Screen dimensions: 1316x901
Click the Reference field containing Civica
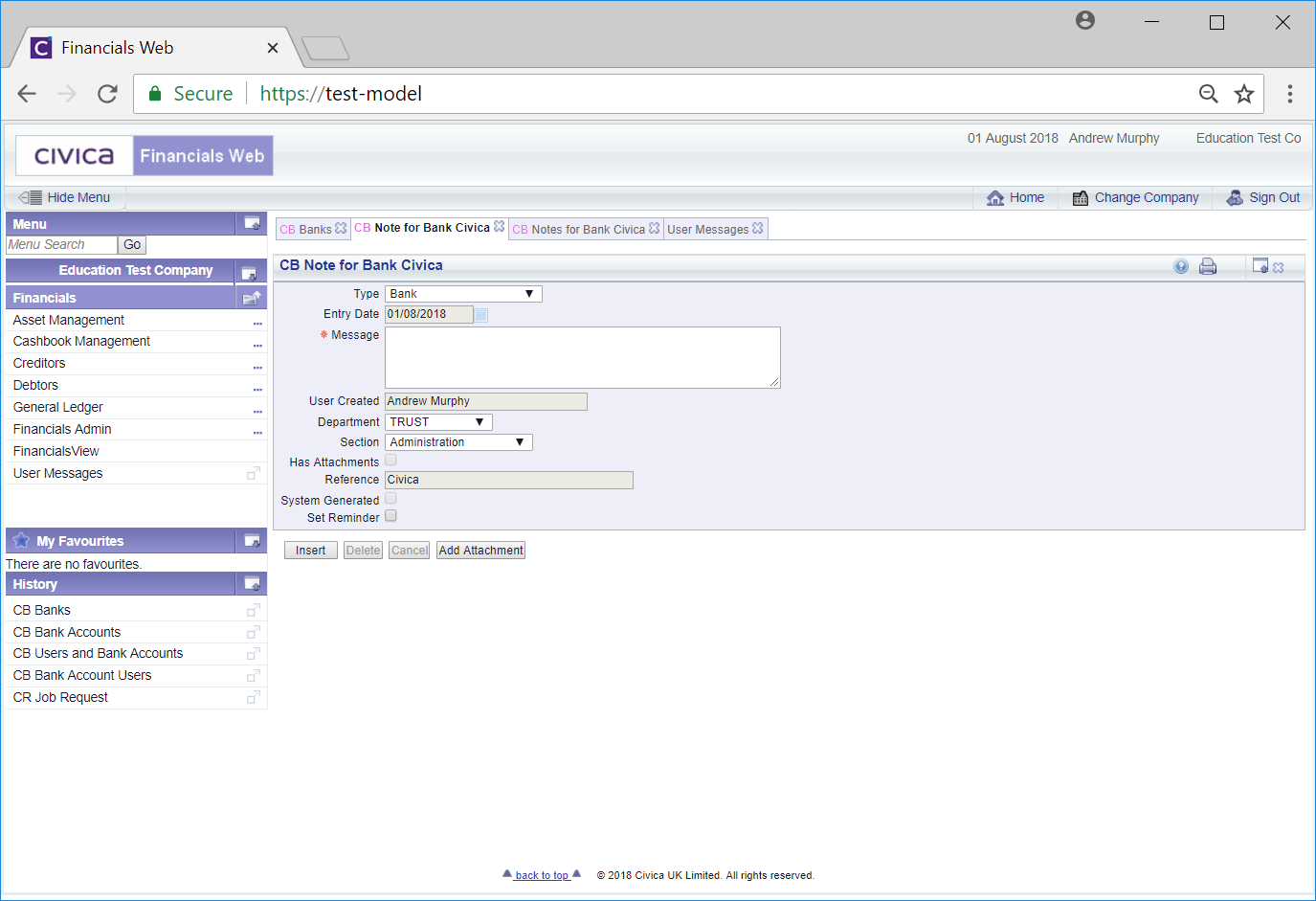point(509,480)
